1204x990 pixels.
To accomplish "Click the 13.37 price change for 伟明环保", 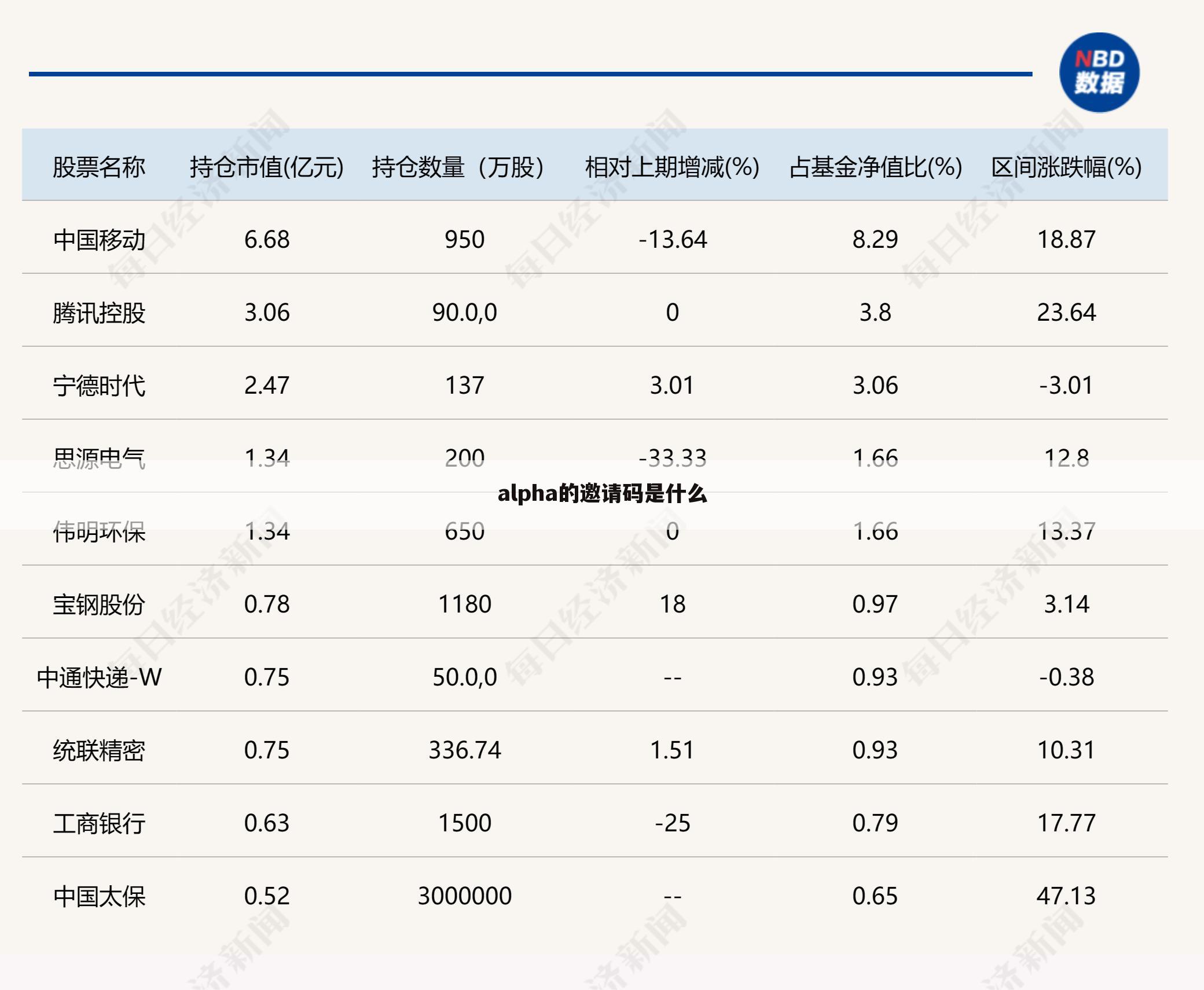I will (1066, 531).
